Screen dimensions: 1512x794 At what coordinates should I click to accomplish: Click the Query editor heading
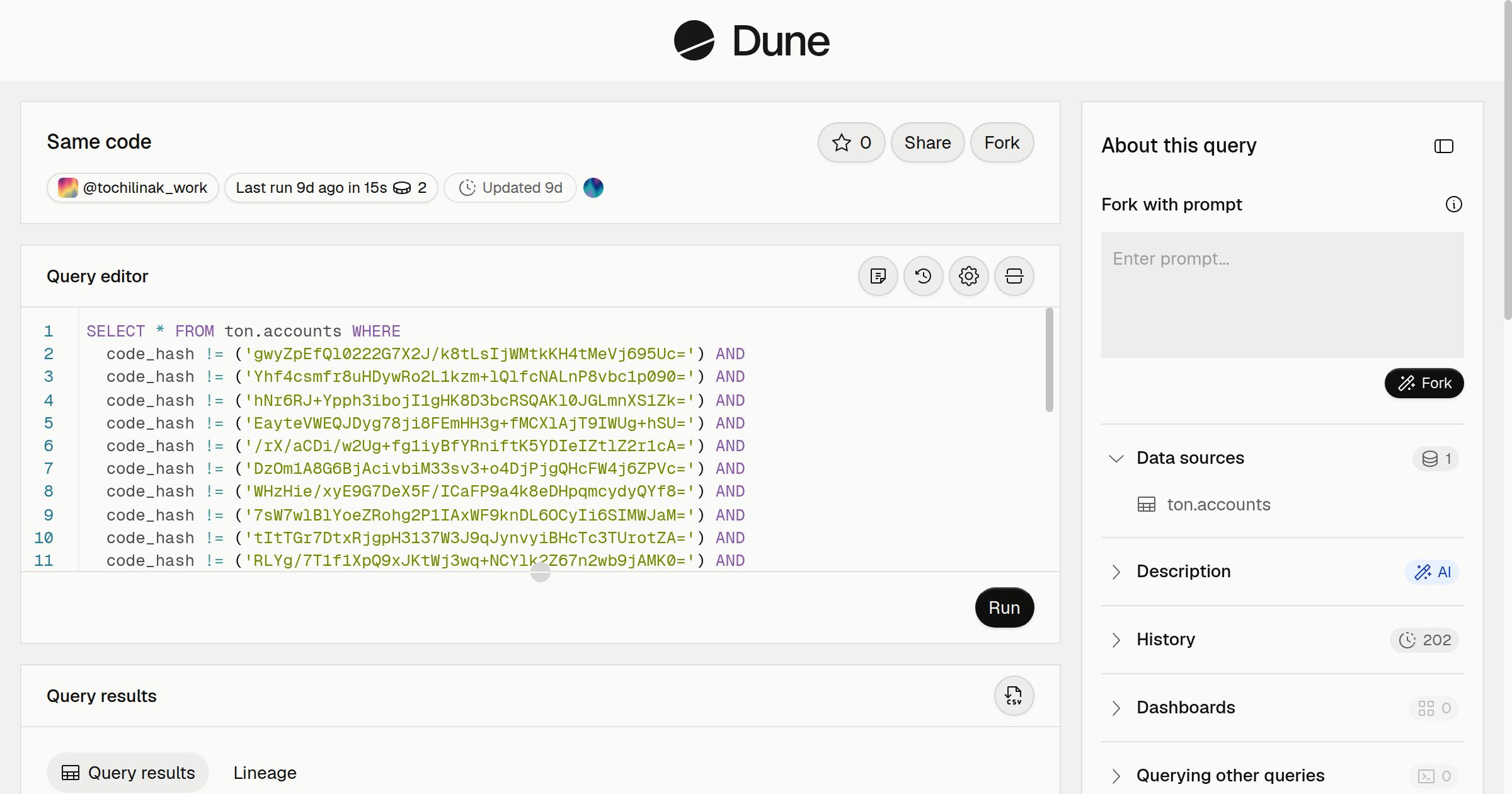(97, 276)
